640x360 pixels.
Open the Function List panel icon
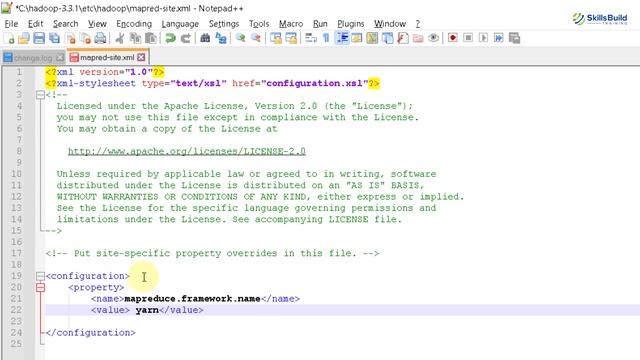click(403, 38)
